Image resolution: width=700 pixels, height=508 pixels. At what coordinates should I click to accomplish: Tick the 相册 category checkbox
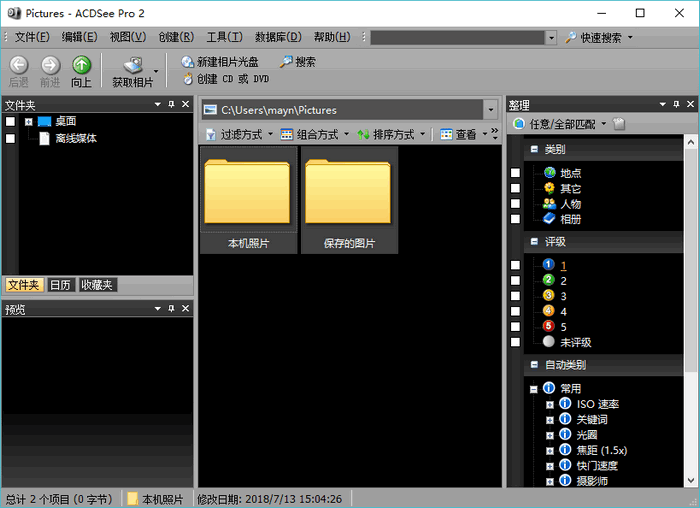[515, 219]
